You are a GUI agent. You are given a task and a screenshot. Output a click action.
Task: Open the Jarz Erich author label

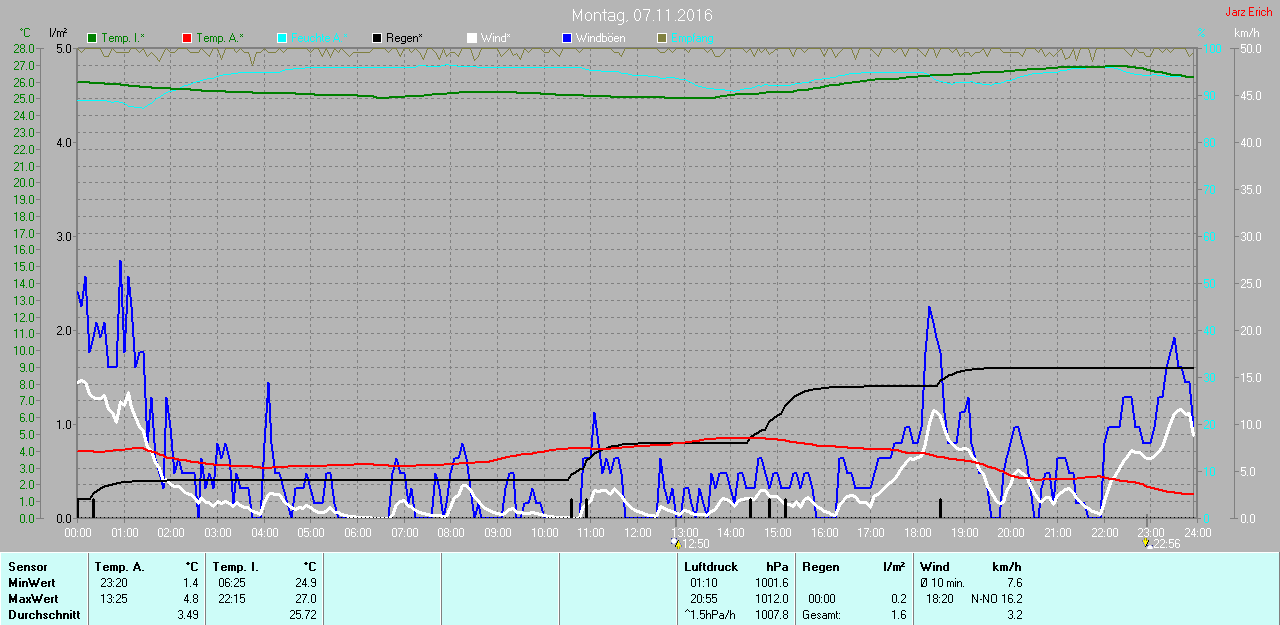click(1248, 12)
